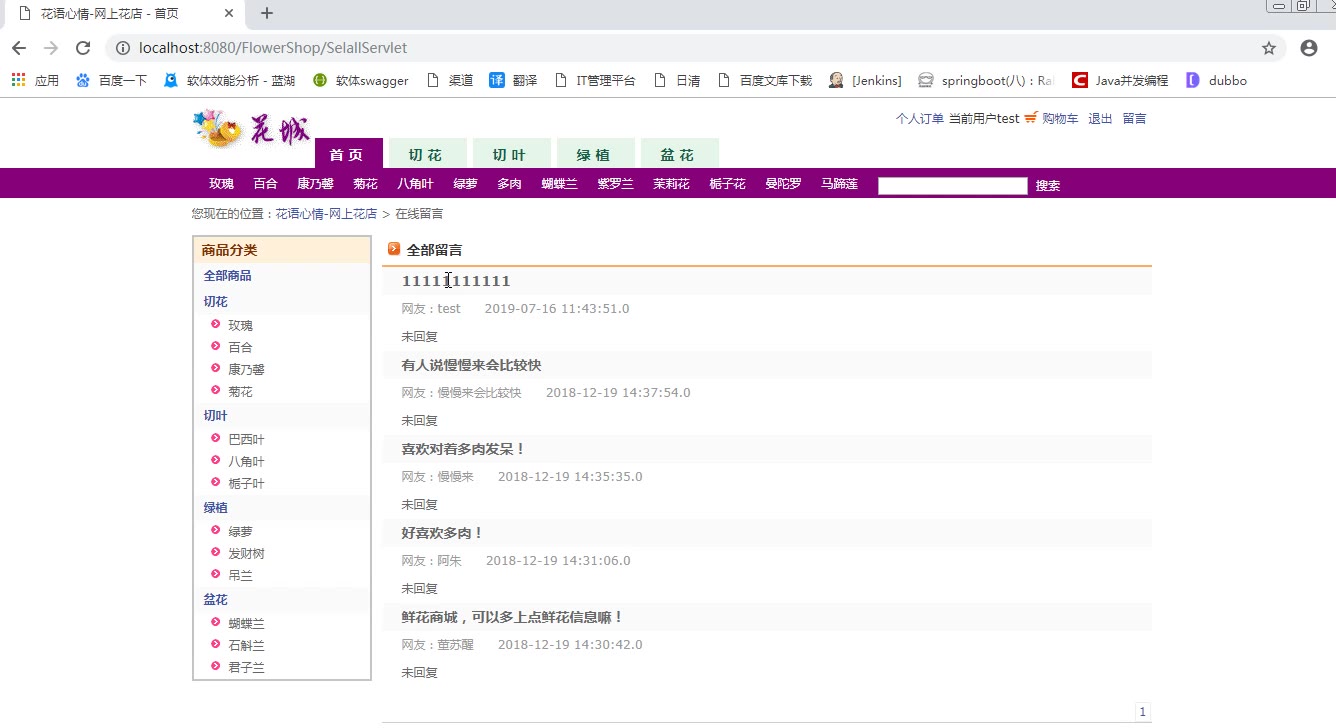Select 多肉 in the purple menu bar
1336x728 pixels.
click(x=509, y=184)
